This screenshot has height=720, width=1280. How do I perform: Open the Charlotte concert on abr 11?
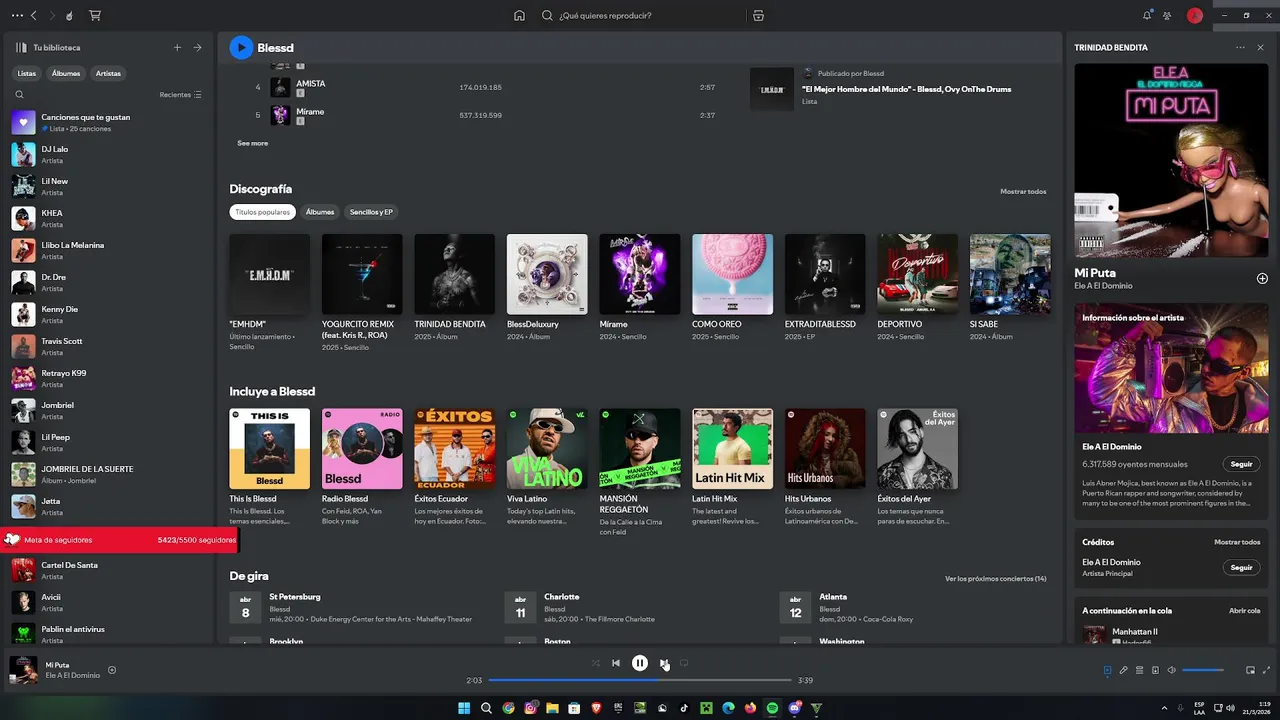pyautogui.click(x=637, y=607)
